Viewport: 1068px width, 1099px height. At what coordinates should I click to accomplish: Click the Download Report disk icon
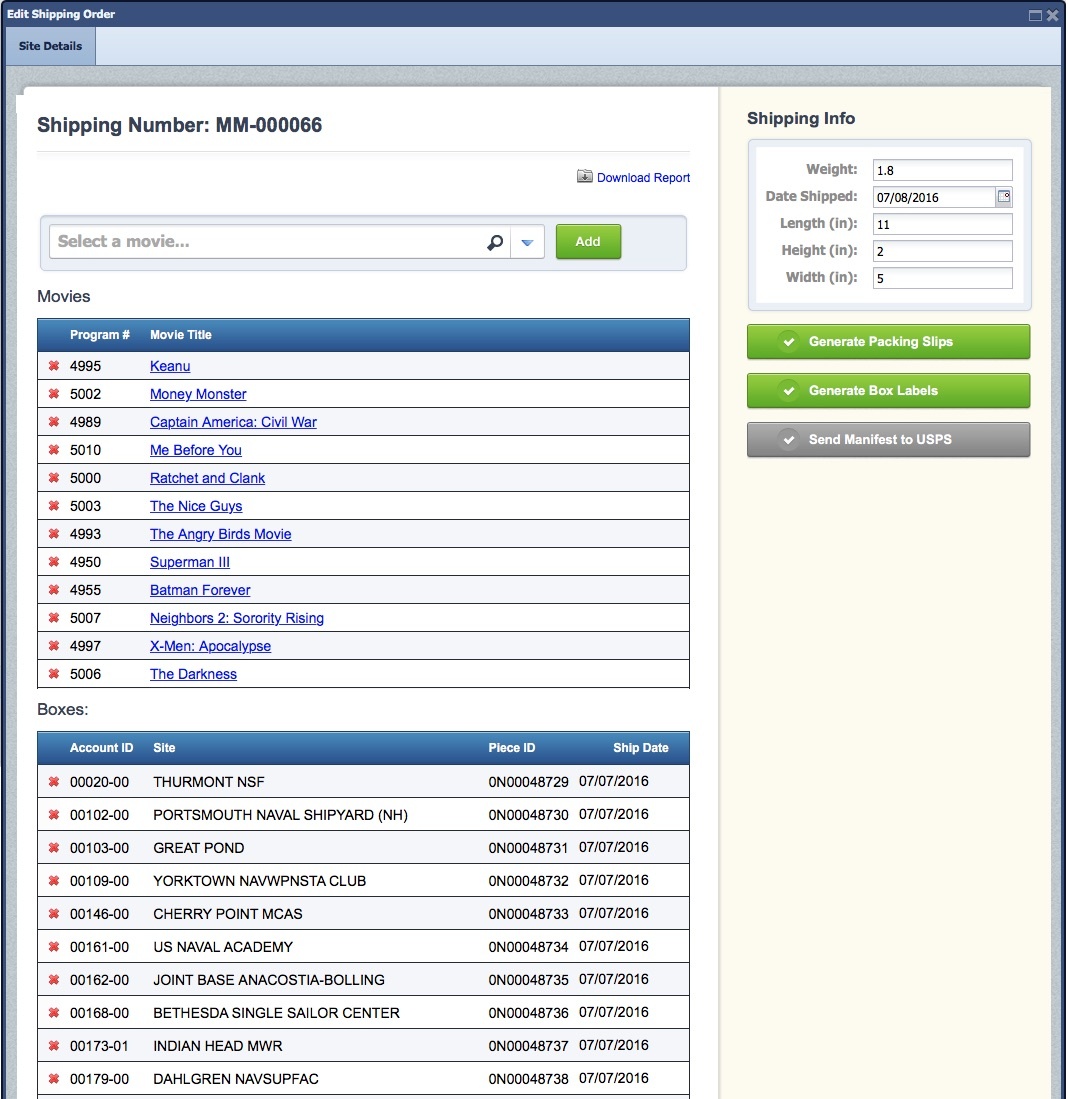point(585,177)
